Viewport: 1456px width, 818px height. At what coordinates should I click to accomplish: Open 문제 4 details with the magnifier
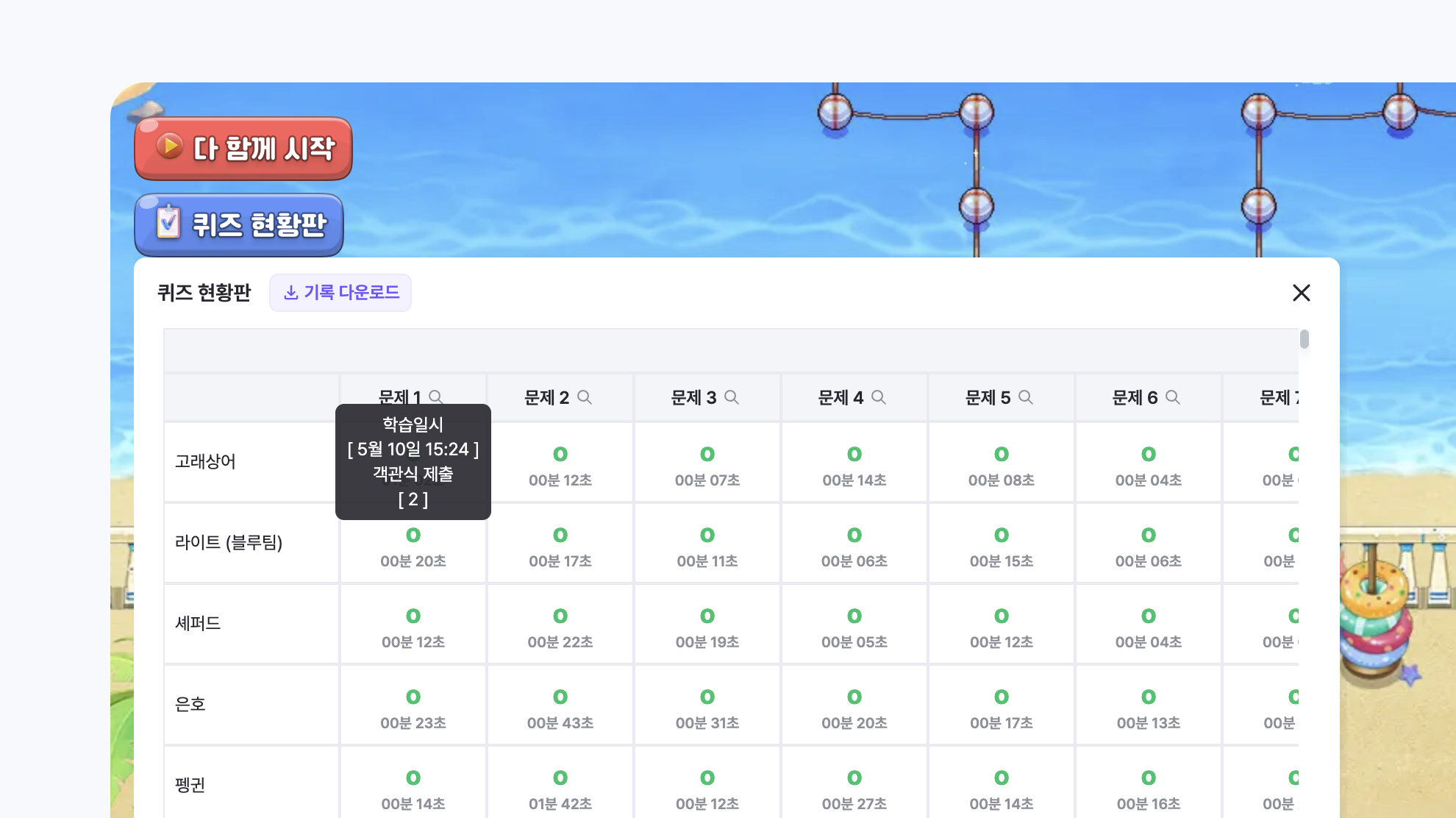(x=879, y=397)
